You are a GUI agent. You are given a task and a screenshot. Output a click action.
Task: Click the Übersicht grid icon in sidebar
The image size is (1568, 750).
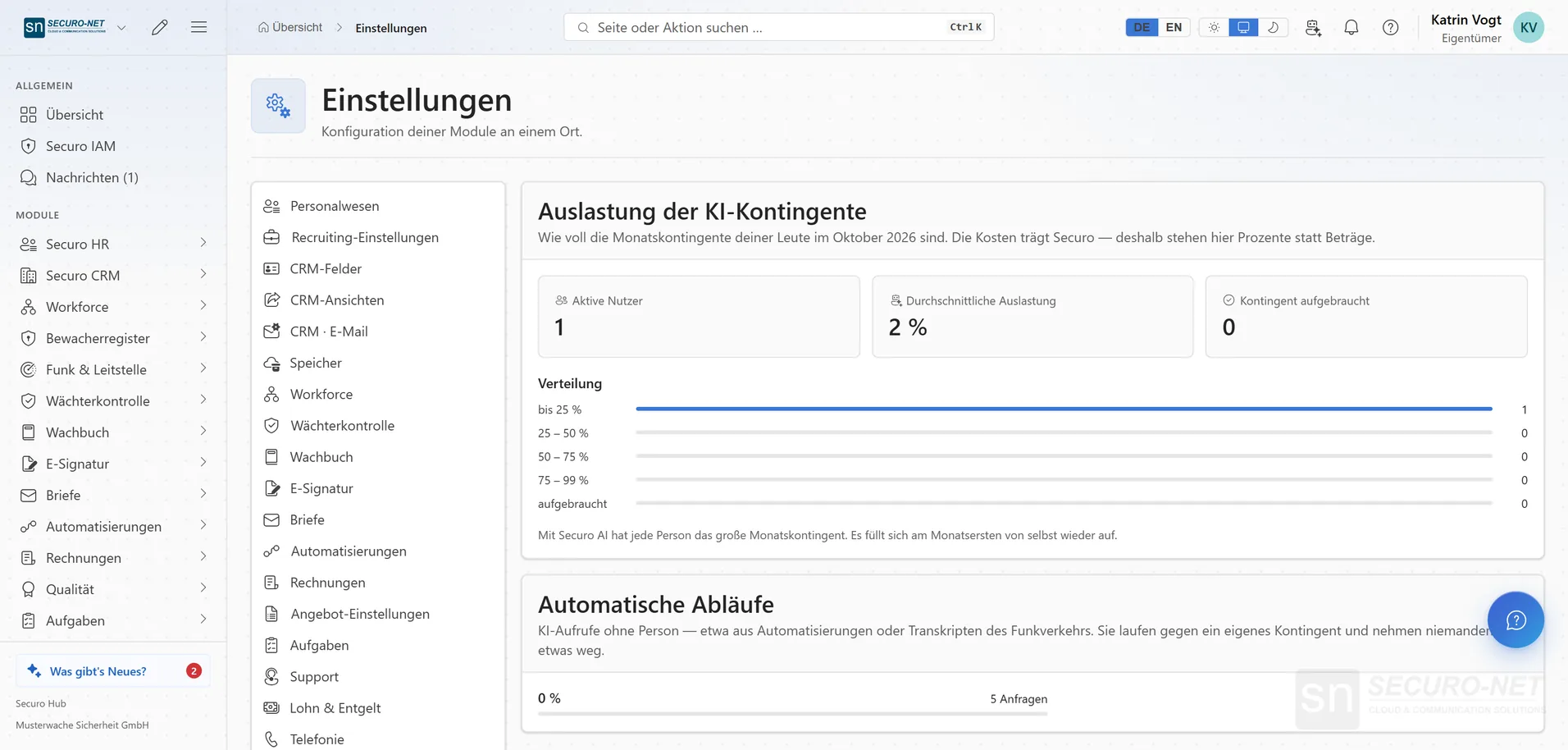point(29,115)
